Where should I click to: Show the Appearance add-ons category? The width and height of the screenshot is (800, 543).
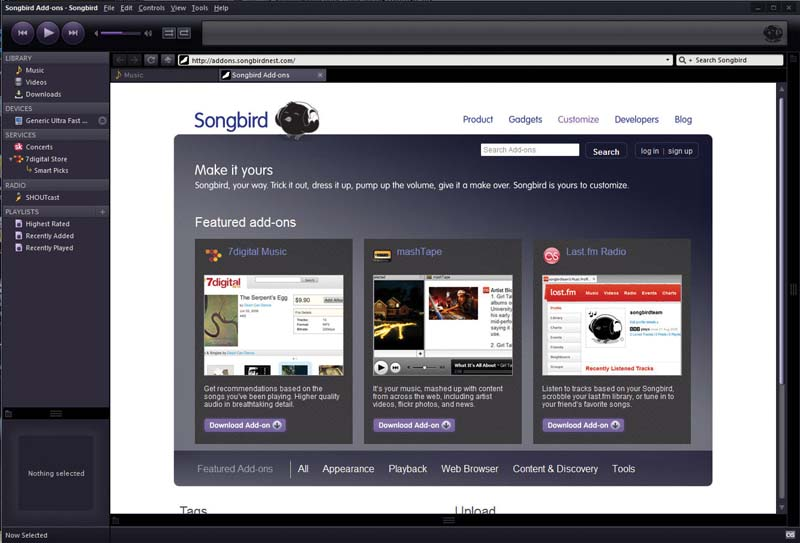(x=348, y=468)
